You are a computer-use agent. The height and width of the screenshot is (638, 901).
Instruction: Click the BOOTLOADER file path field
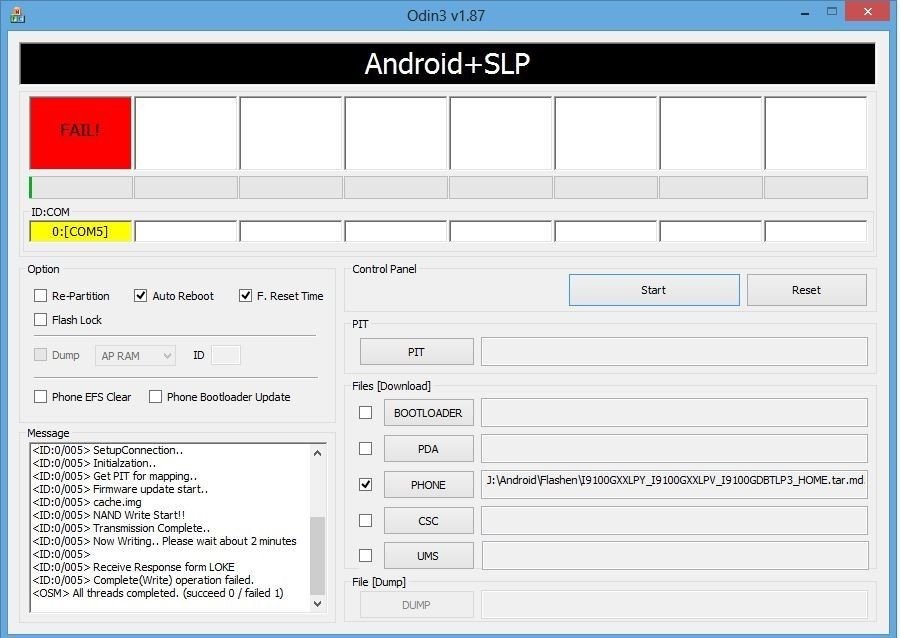click(x=674, y=413)
